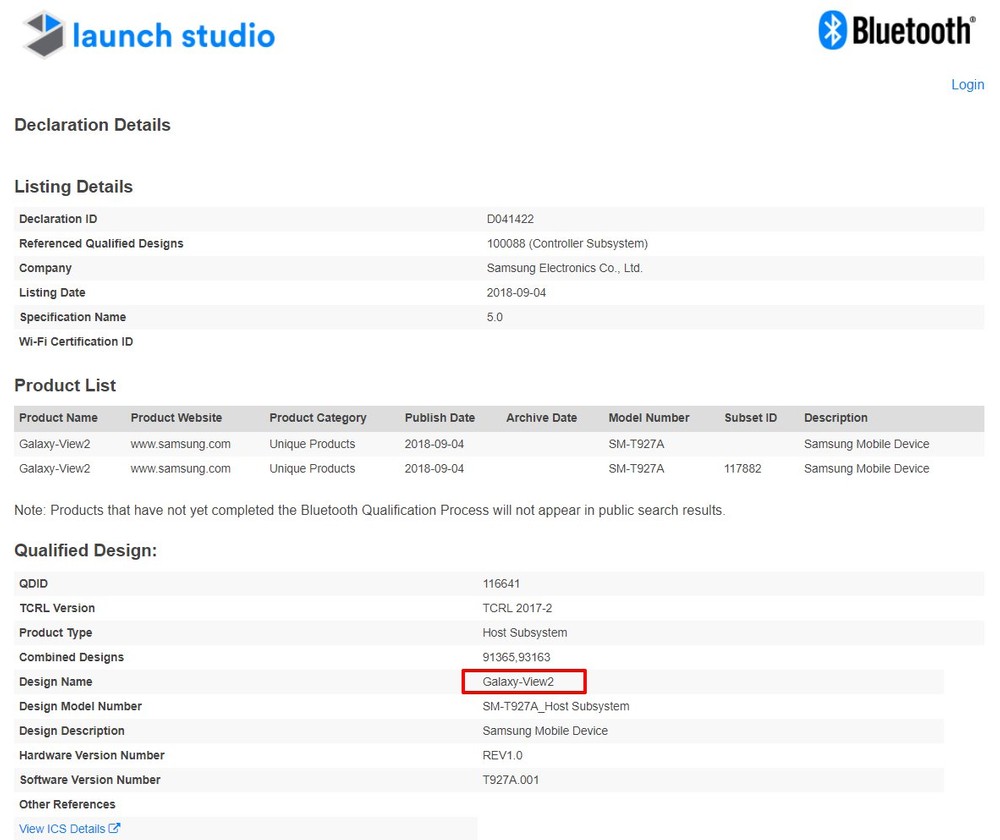Click the Publish Date column header

(x=439, y=418)
